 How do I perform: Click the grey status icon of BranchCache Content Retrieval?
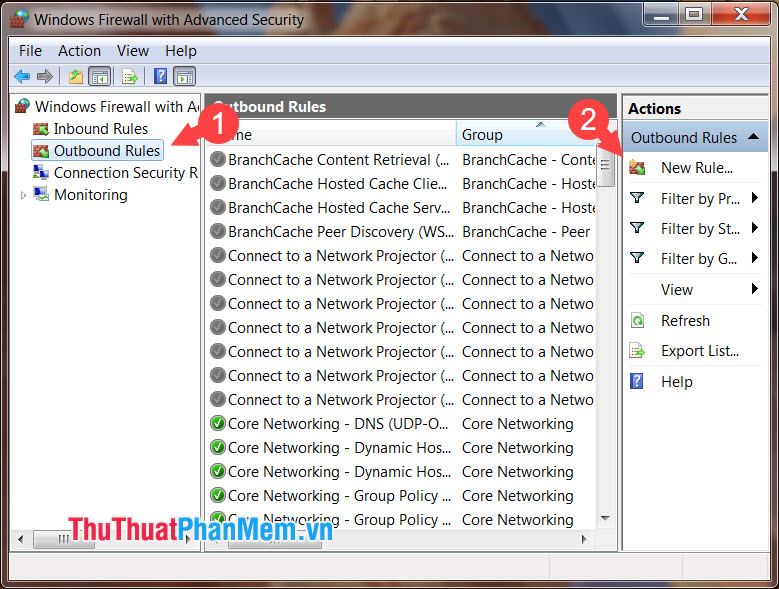(218, 159)
